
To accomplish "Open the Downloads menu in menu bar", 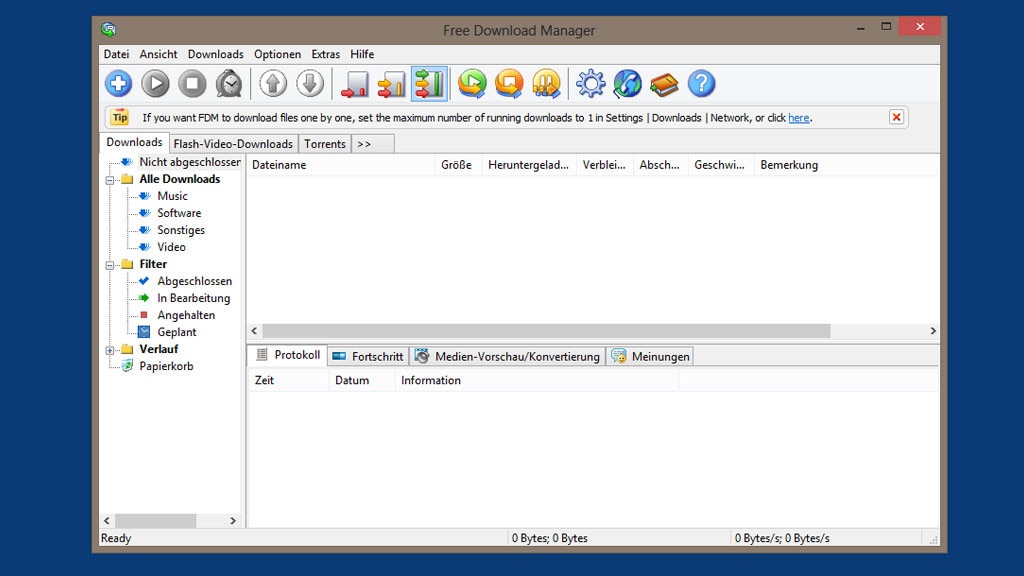I will pos(216,54).
